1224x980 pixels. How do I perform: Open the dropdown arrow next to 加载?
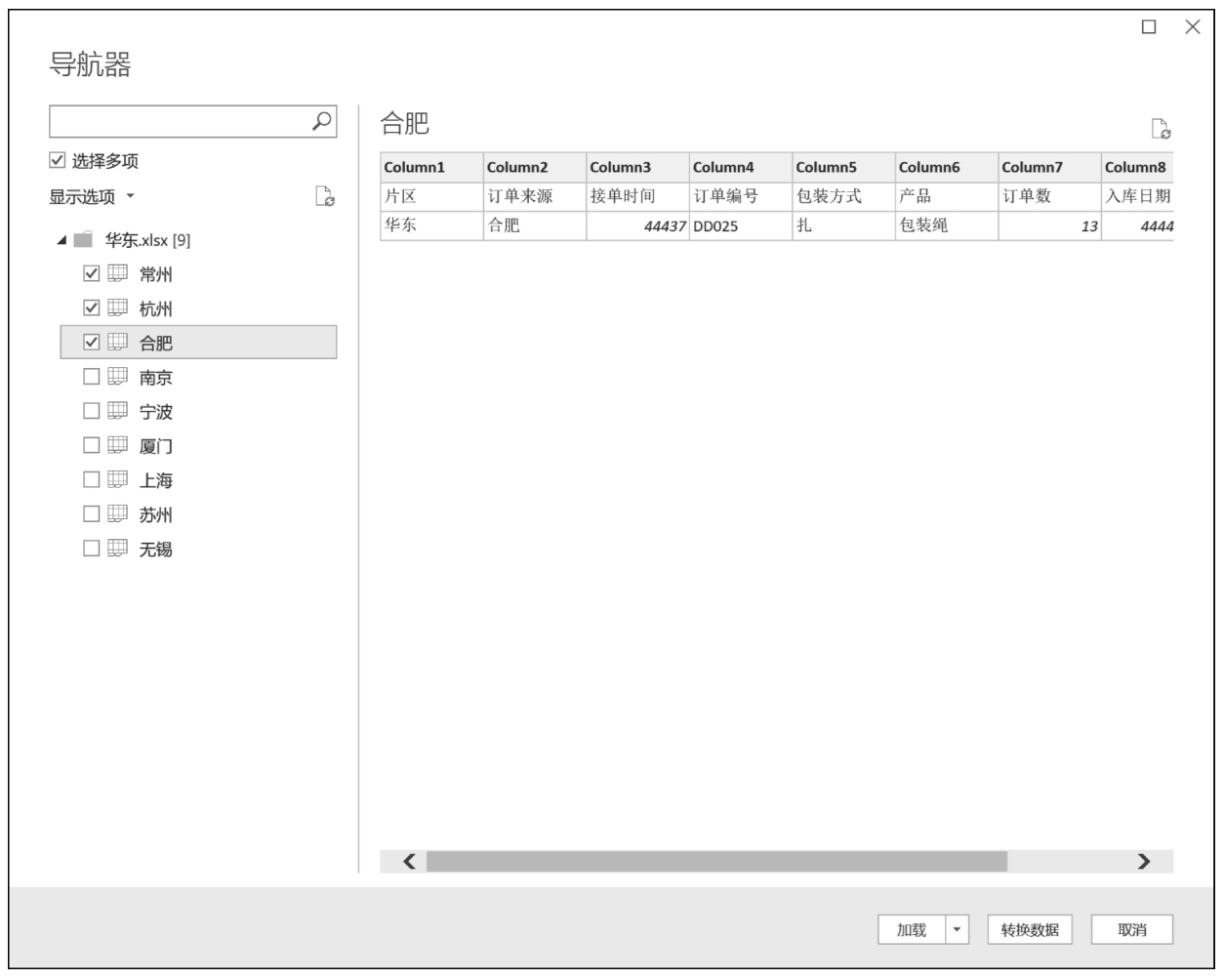click(958, 930)
